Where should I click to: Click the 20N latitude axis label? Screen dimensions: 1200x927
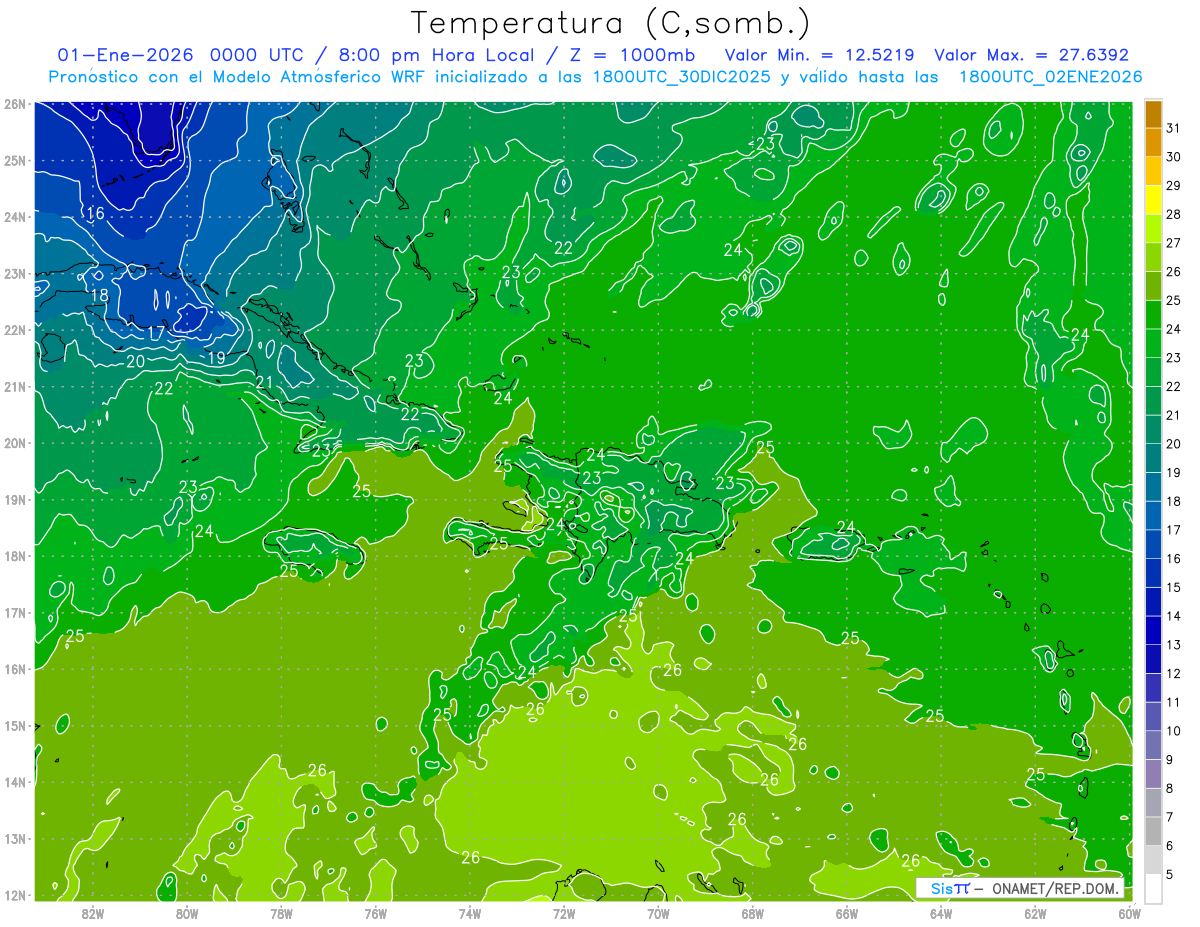14,443
